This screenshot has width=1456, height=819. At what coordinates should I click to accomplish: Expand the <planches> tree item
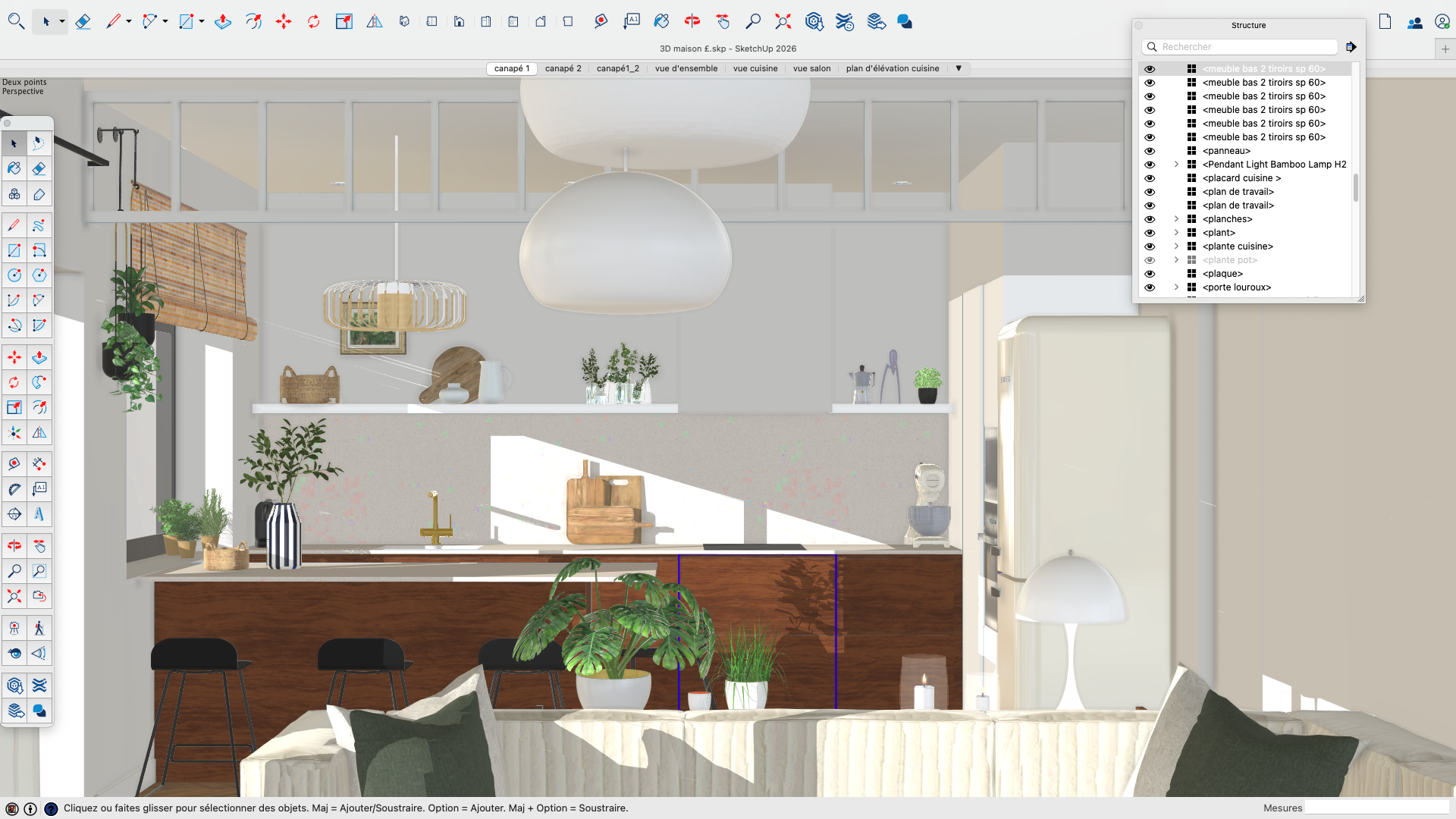1176,219
